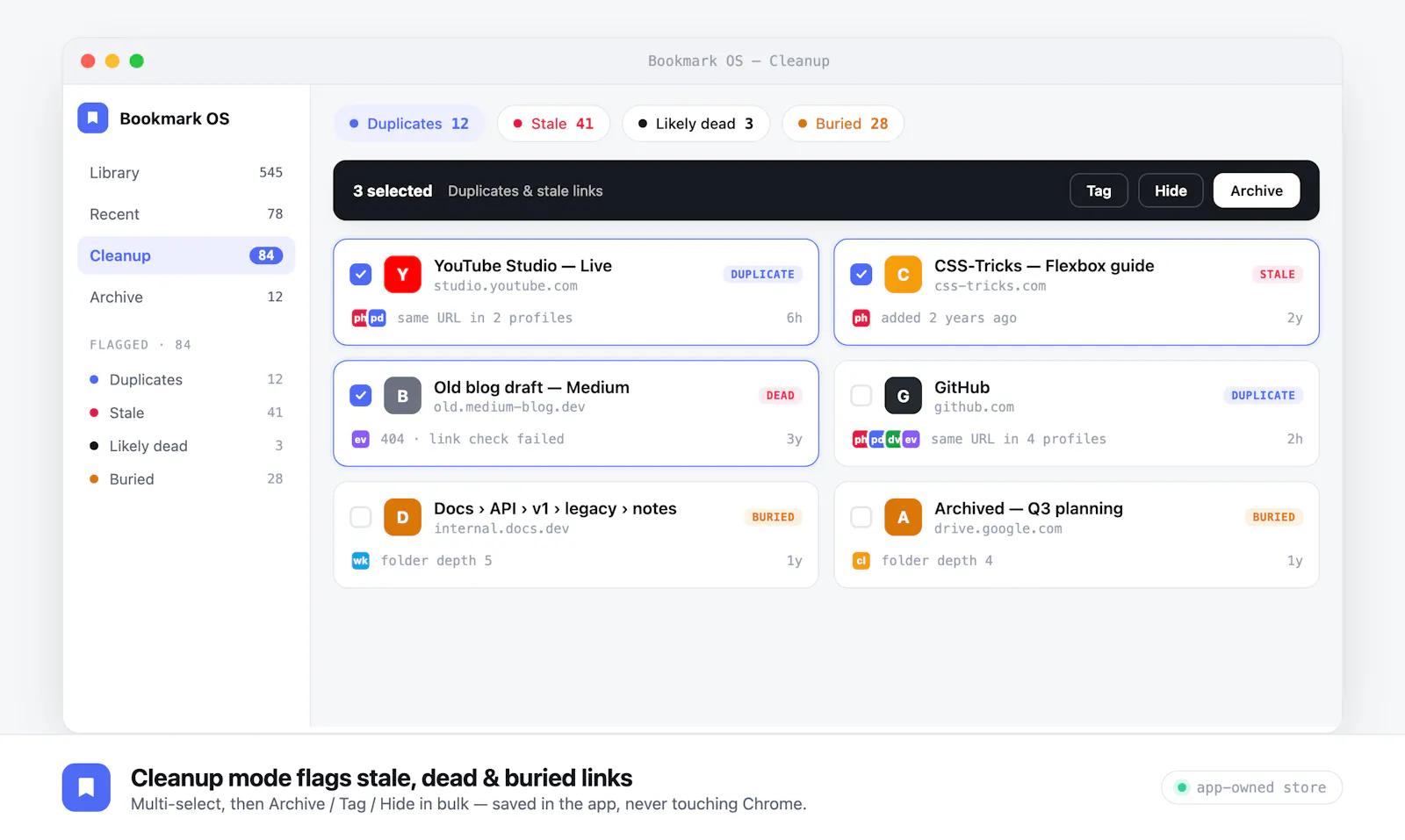Screen dimensions: 1405x840
Task: Click '404 · link check failed' text
Action: click(472, 439)
